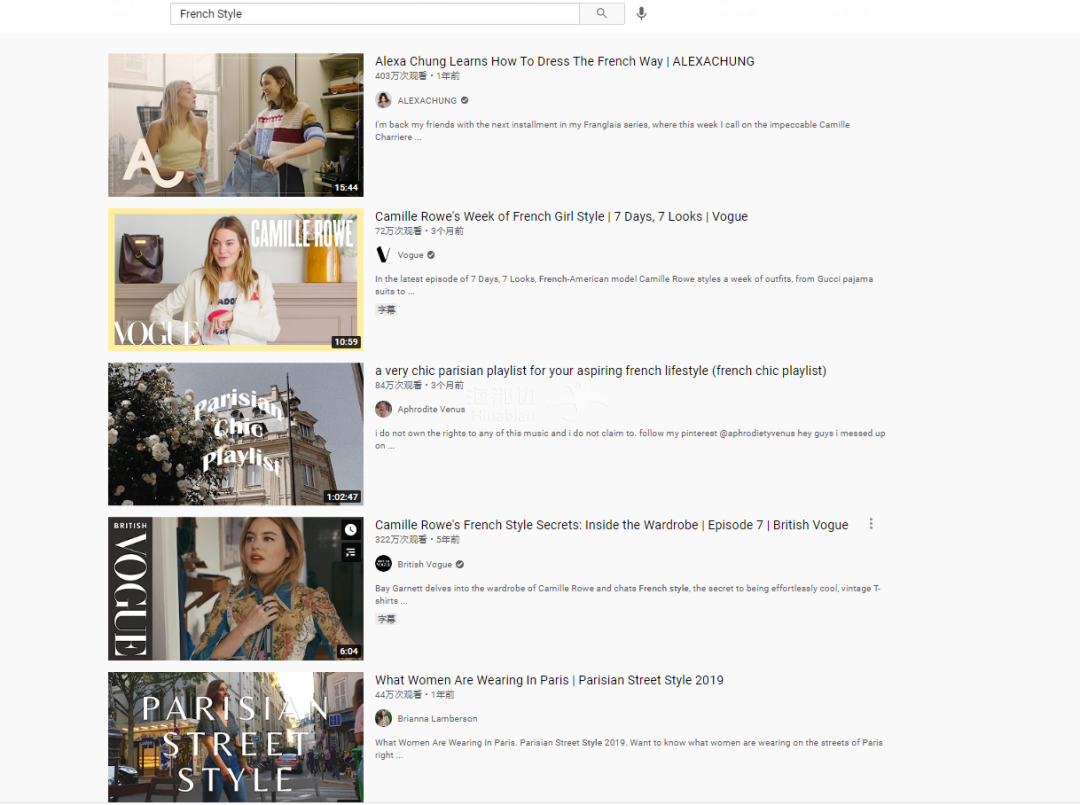
Task: Focus the French Style search field
Action: pos(375,14)
